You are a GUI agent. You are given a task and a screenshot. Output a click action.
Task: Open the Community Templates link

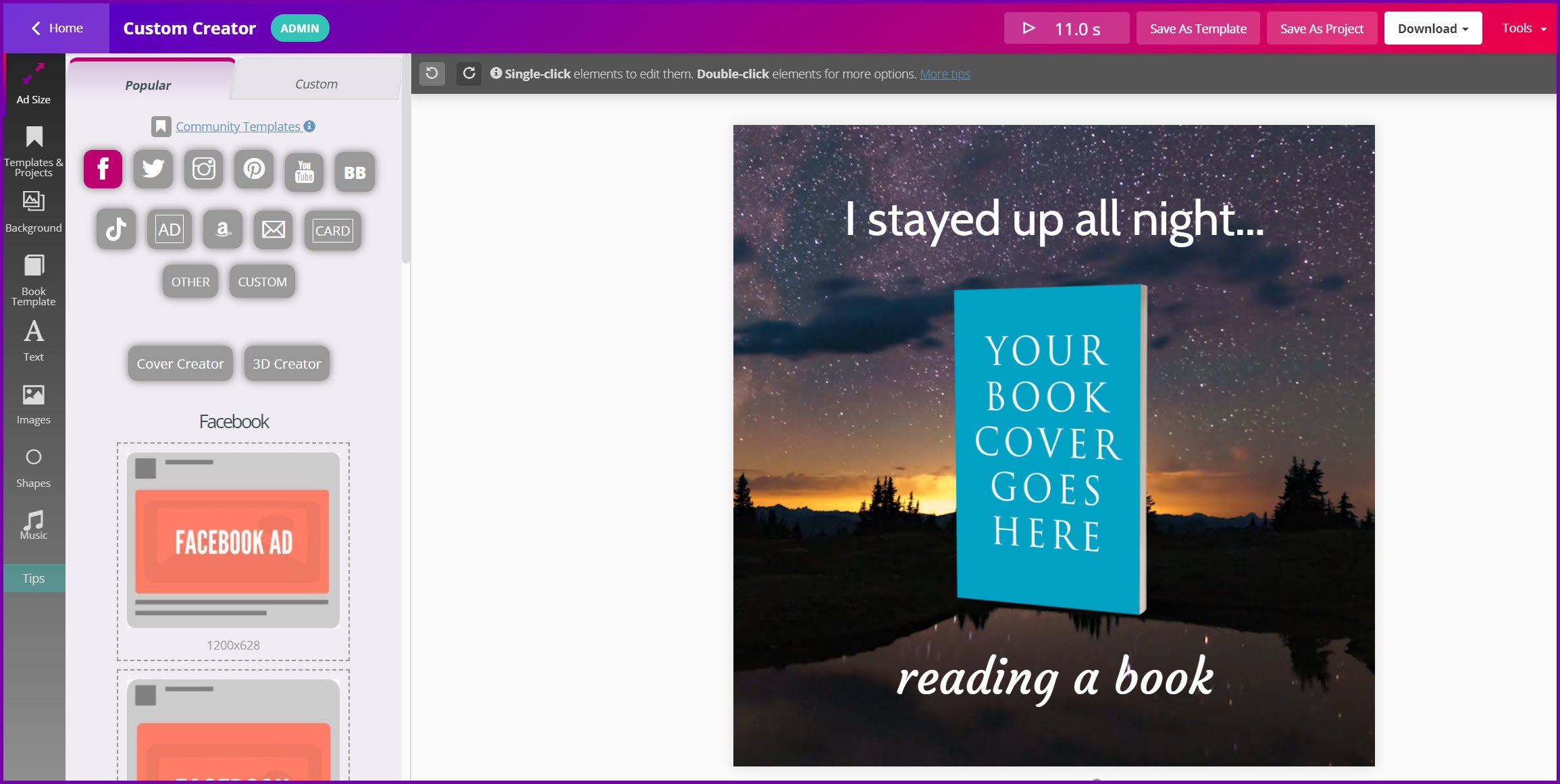238,126
